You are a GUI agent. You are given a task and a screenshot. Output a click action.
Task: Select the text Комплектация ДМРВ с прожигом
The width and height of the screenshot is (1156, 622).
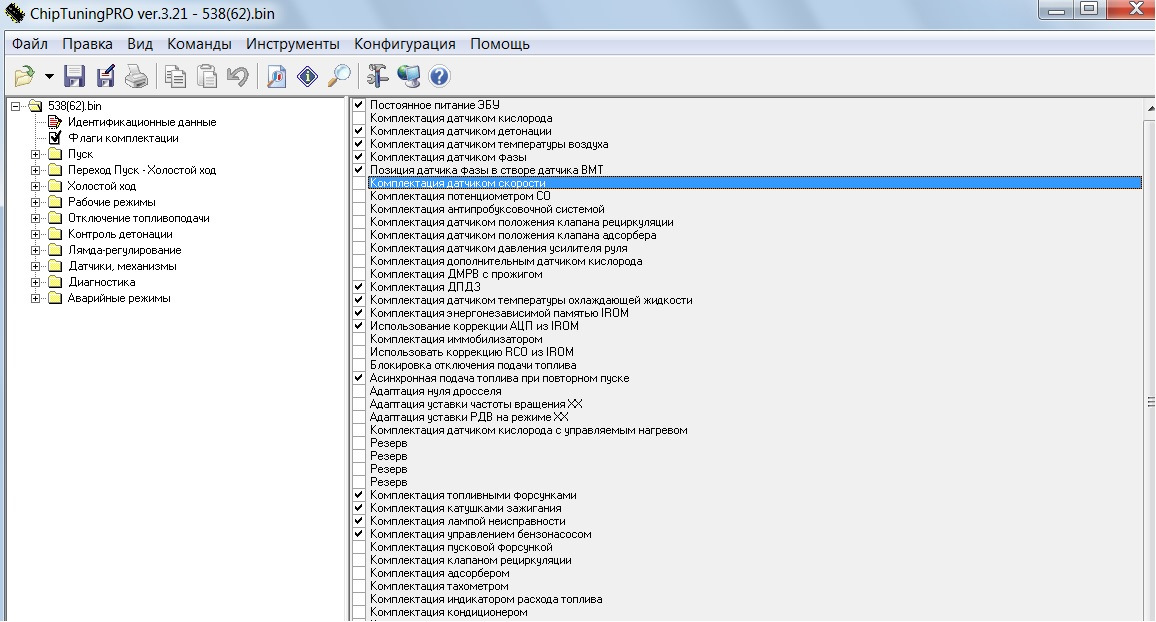pos(456,274)
